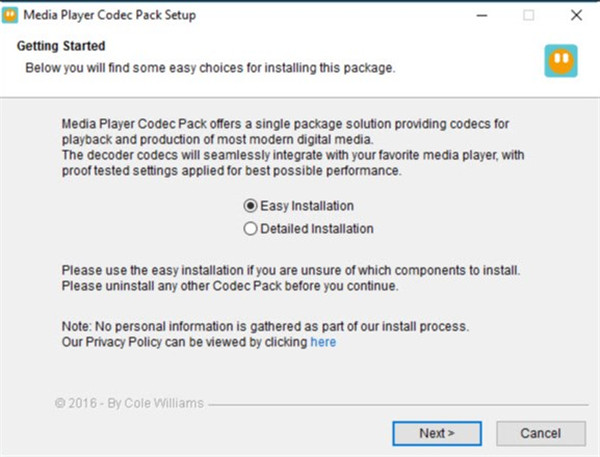The width and height of the screenshot is (600, 457).
Task: Click the Codec Pack icon in title bar
Action: coord(12,16)
